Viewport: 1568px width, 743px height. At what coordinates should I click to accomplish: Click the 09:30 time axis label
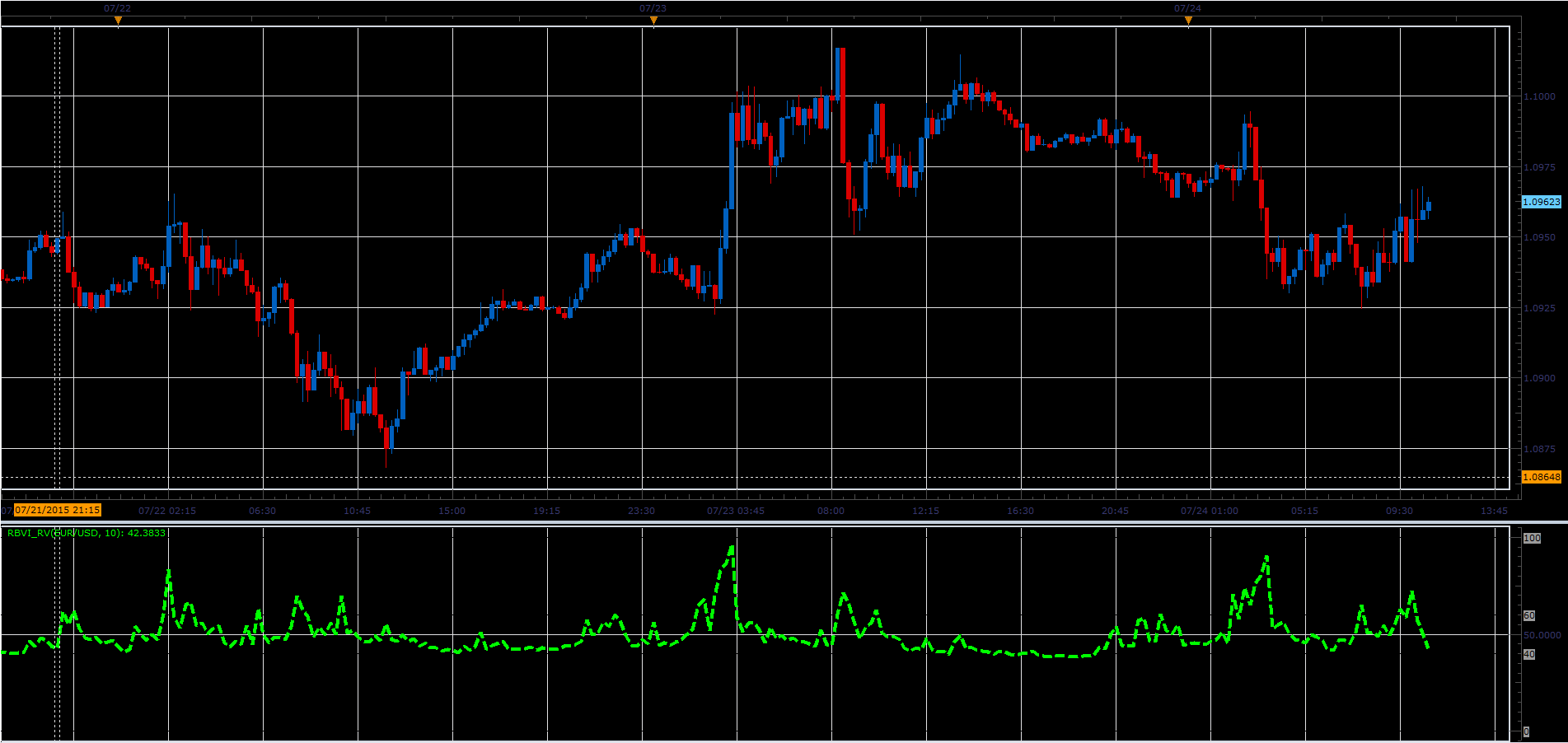point(1399,511)
